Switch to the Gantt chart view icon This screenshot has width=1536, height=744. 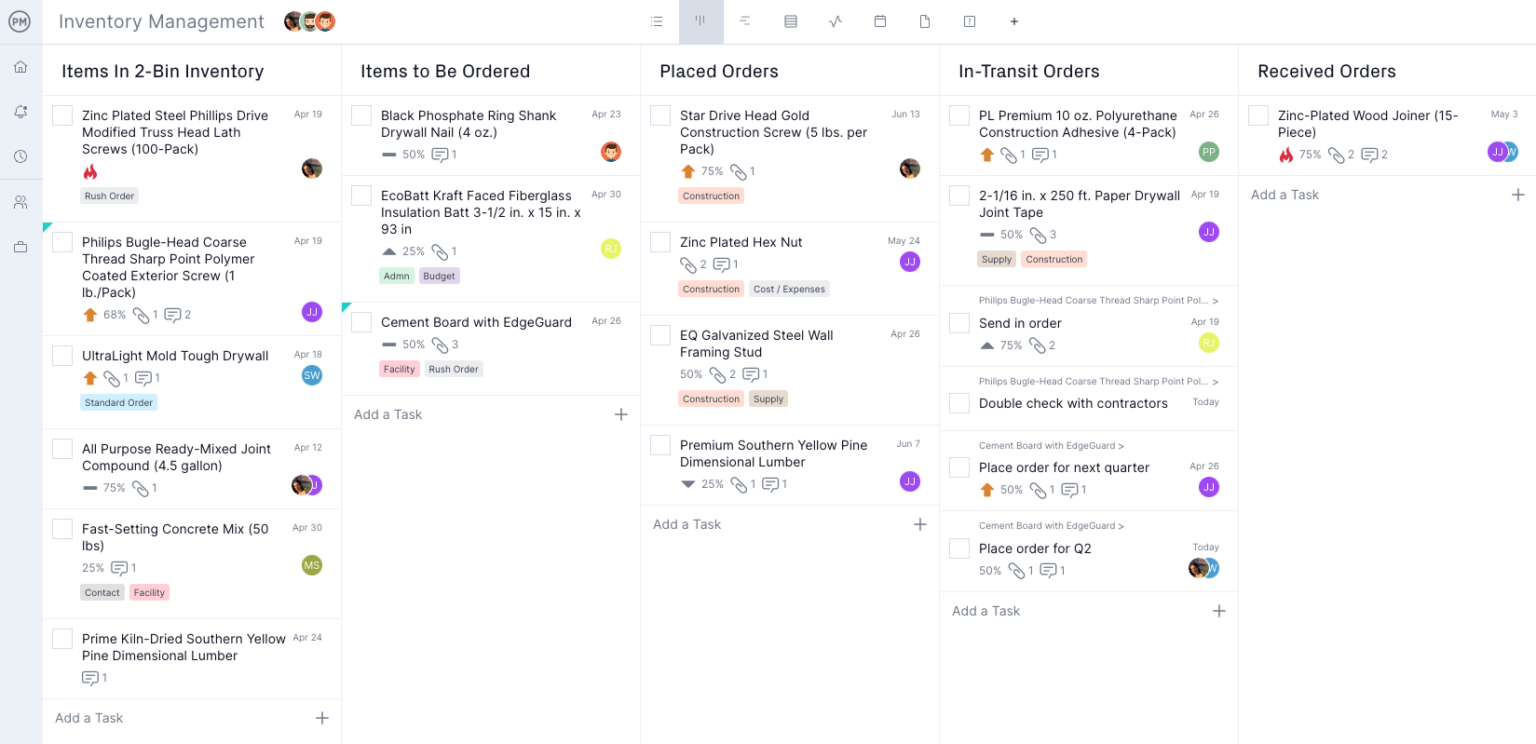point(745,21)
